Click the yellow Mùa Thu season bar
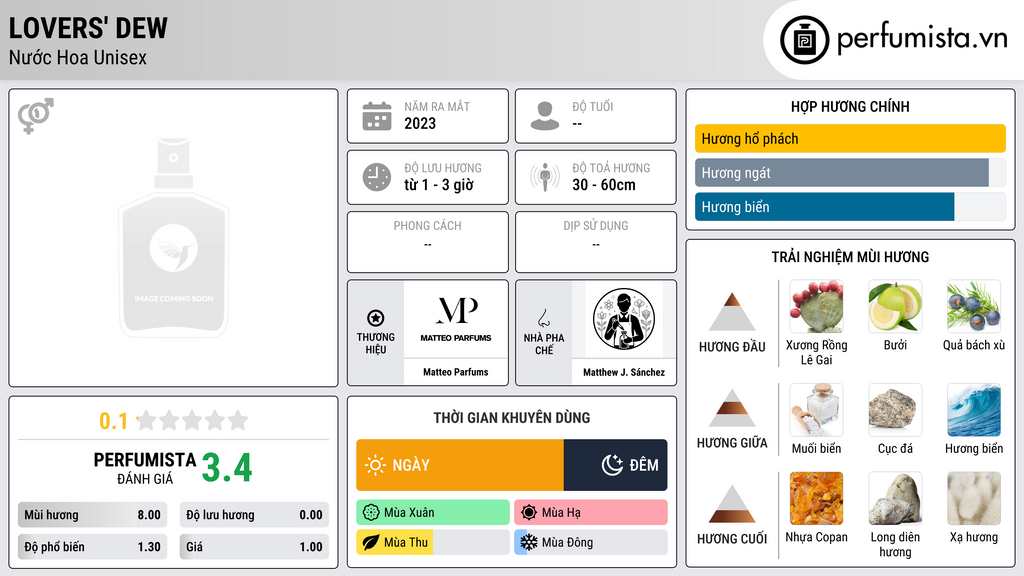This screenshot has width=1024, height=576. click(x=433, y=543)
